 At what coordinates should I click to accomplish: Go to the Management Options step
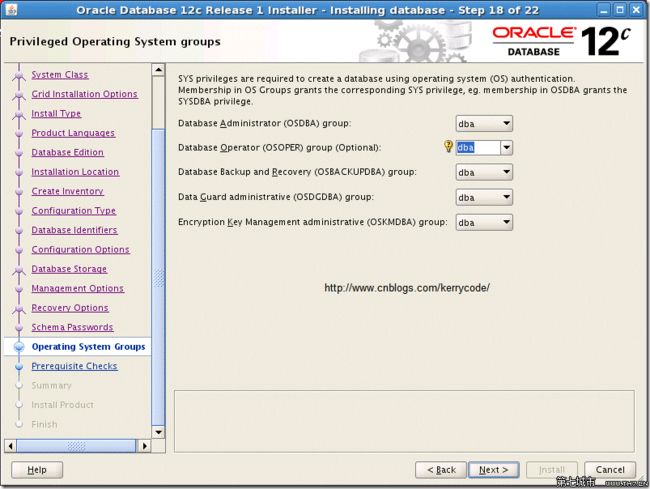(78, 288)
